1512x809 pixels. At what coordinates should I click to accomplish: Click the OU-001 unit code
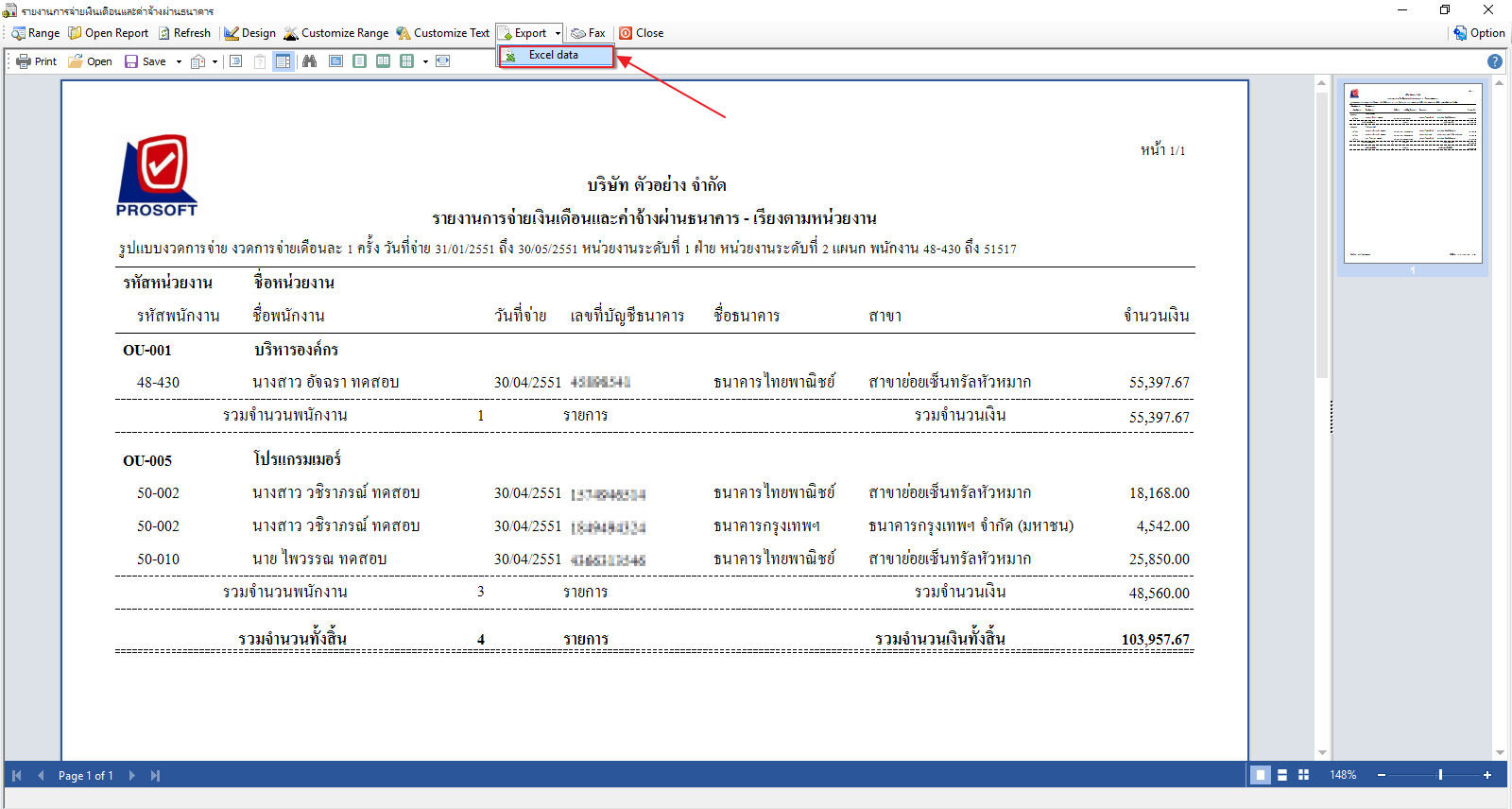[147, 351]
